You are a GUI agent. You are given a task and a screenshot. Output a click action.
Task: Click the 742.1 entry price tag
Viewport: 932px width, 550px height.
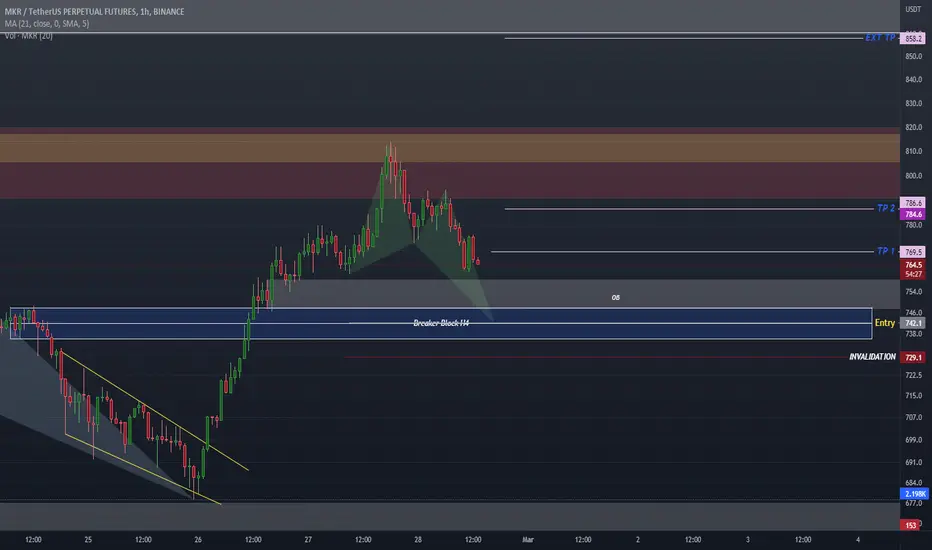[914, 323]
